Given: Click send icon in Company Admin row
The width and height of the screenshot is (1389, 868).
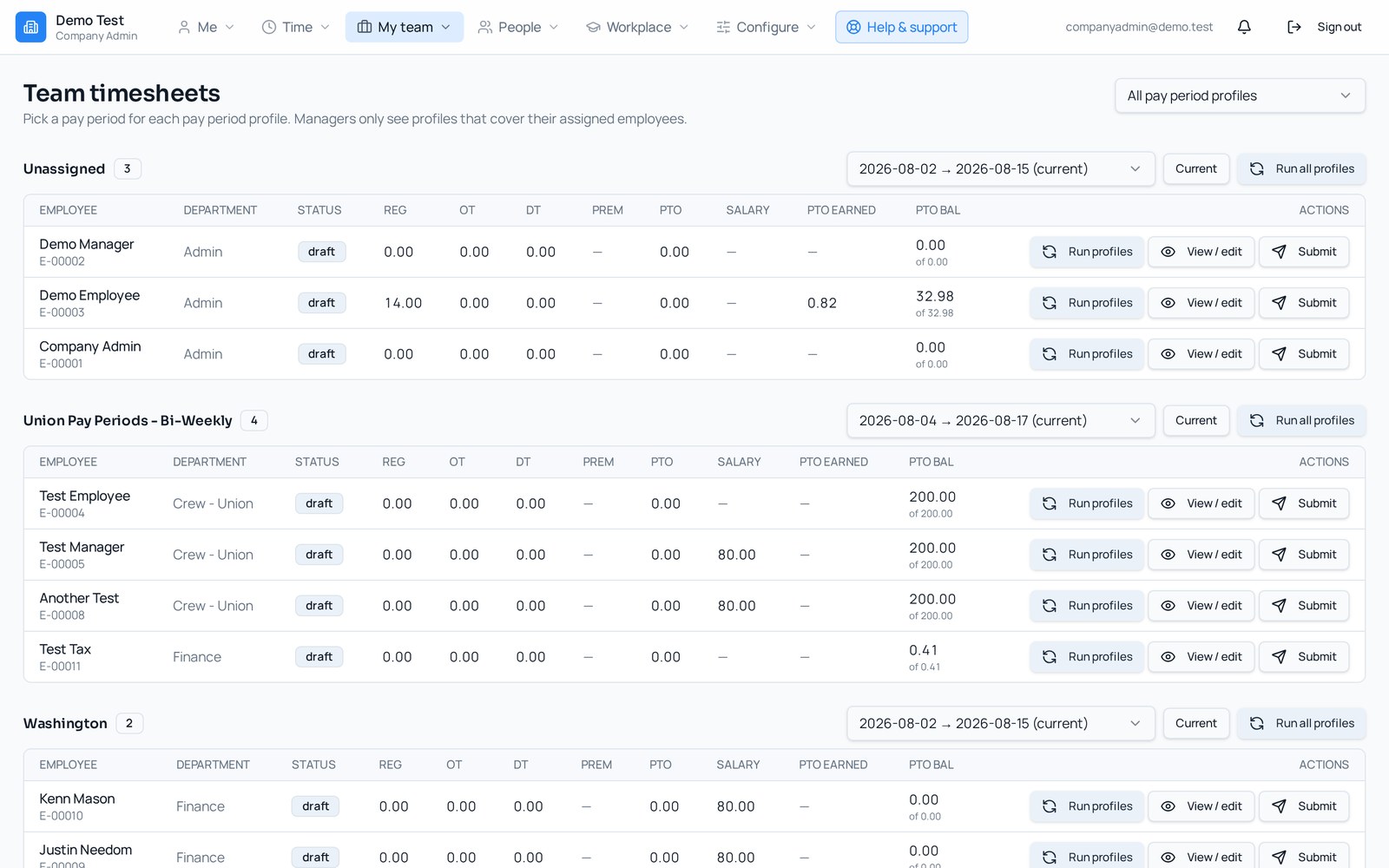Looking at the screenshot, I should (x=1279, y=354).
